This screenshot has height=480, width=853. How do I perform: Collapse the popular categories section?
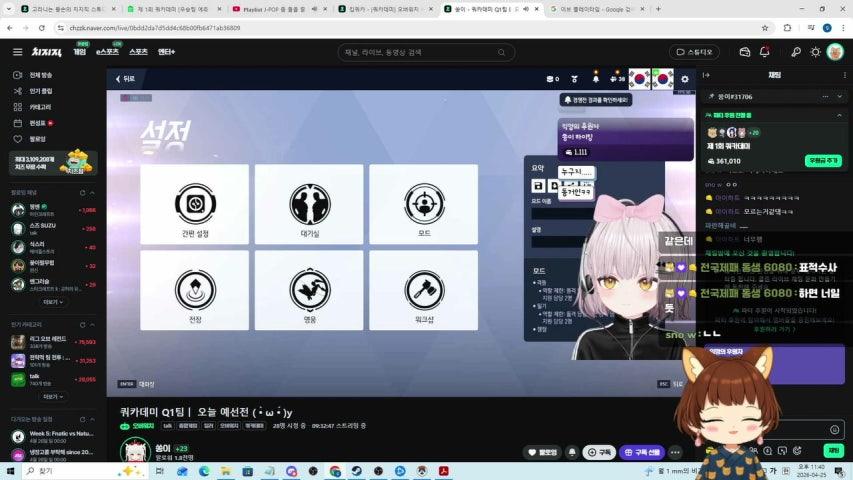(92, 324)
